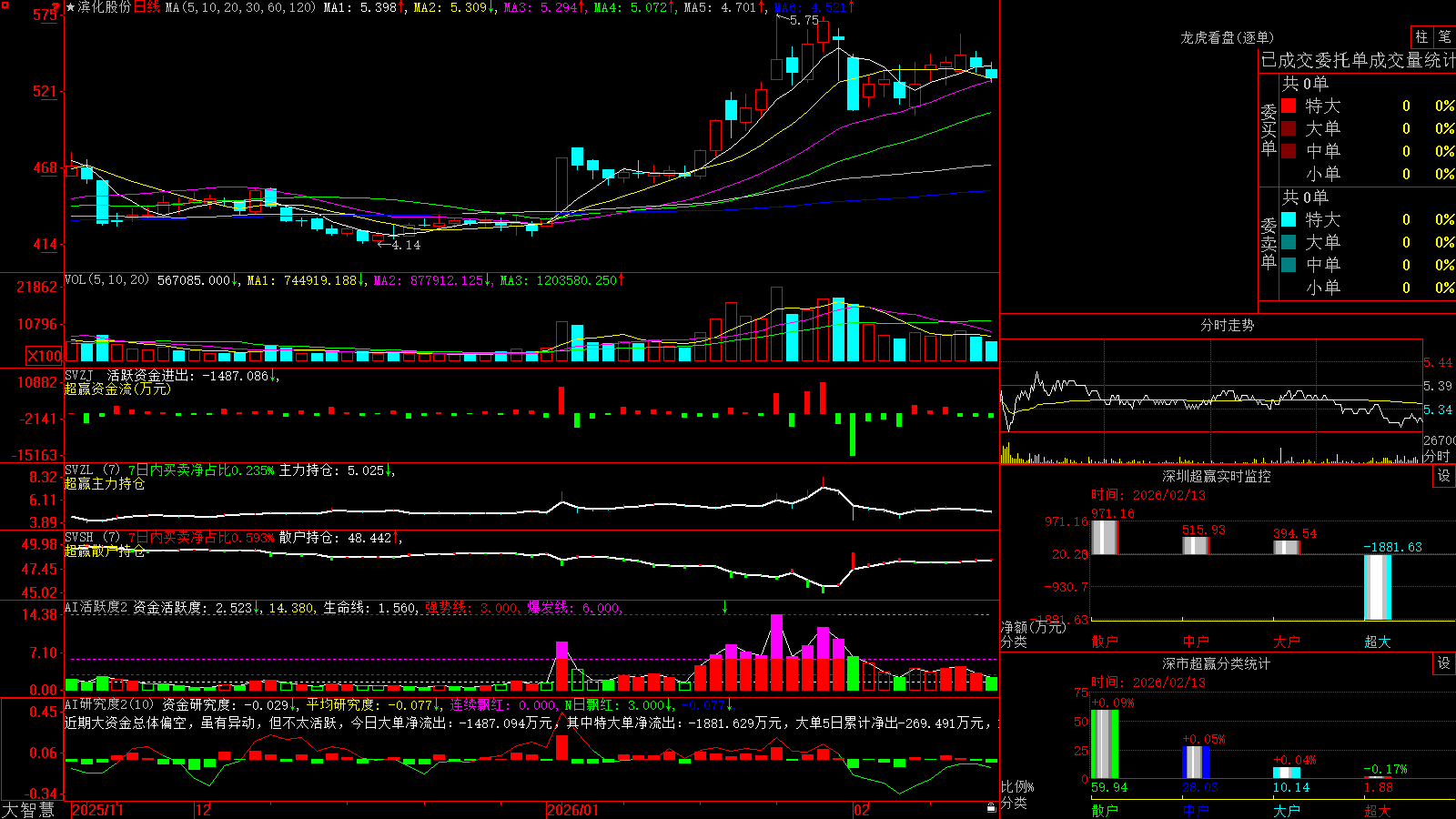Click teal 大单 sell order swatch
Image resolution: width=1456 pixels, height=819 pixels.
[1289, 242]
